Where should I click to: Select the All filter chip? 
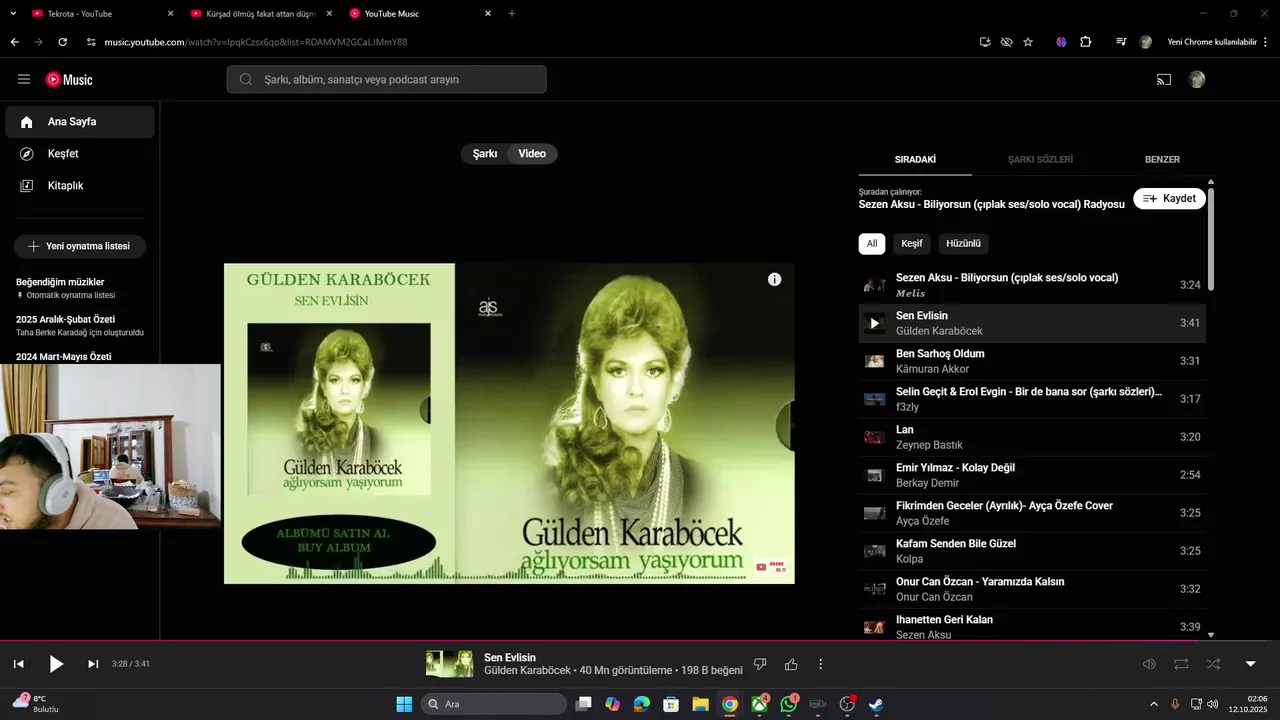(x=872, y=243)
